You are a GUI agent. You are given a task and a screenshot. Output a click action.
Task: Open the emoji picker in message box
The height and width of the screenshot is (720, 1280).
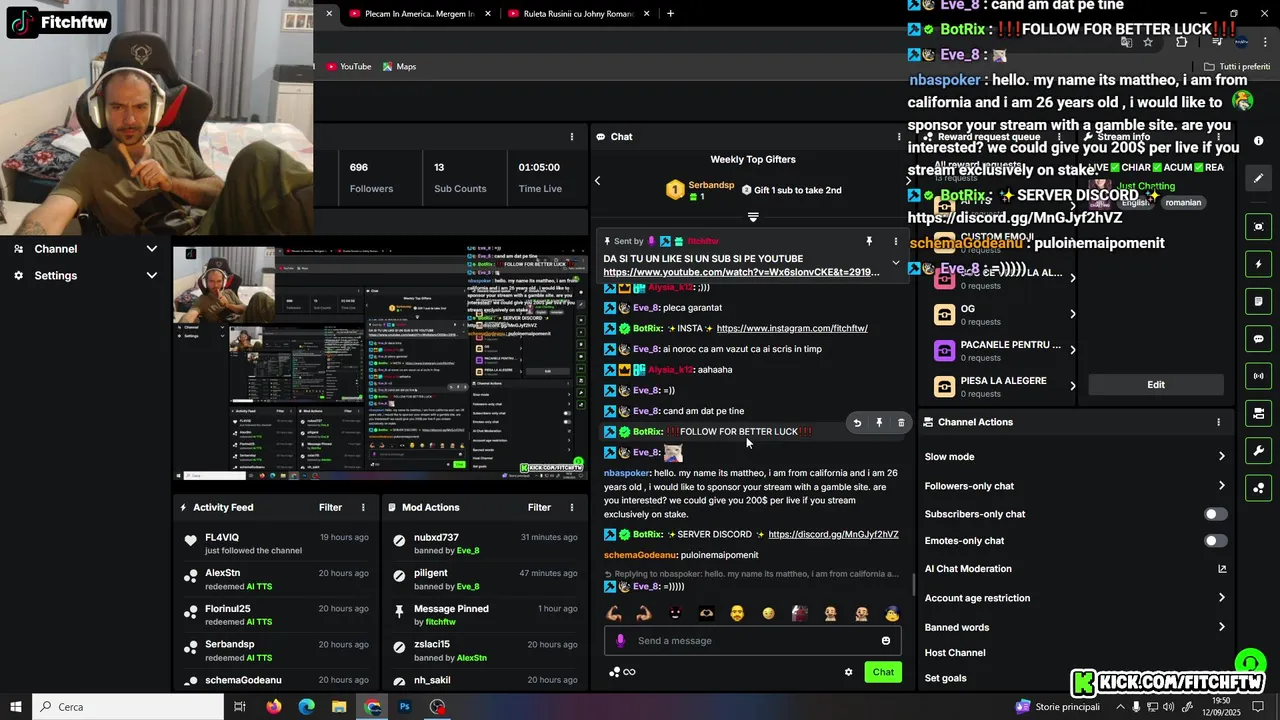tap(886, 641)
